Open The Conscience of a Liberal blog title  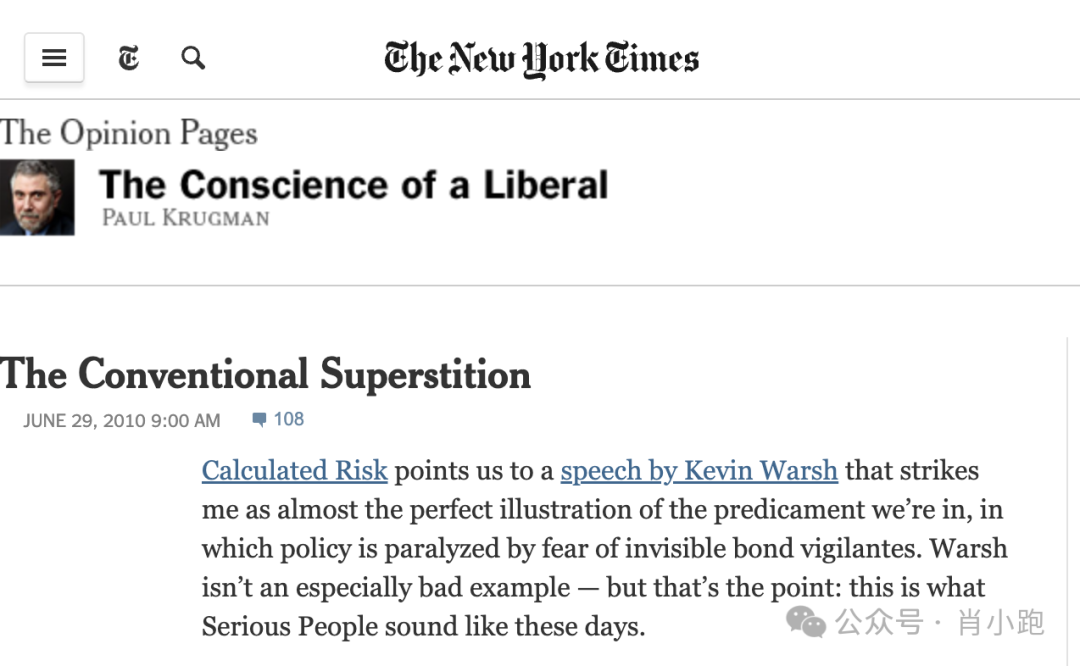tap(353, 185)
